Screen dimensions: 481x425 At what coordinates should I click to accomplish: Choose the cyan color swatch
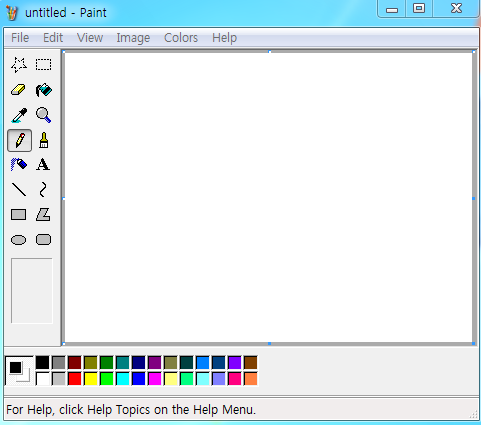click(123, 379)
